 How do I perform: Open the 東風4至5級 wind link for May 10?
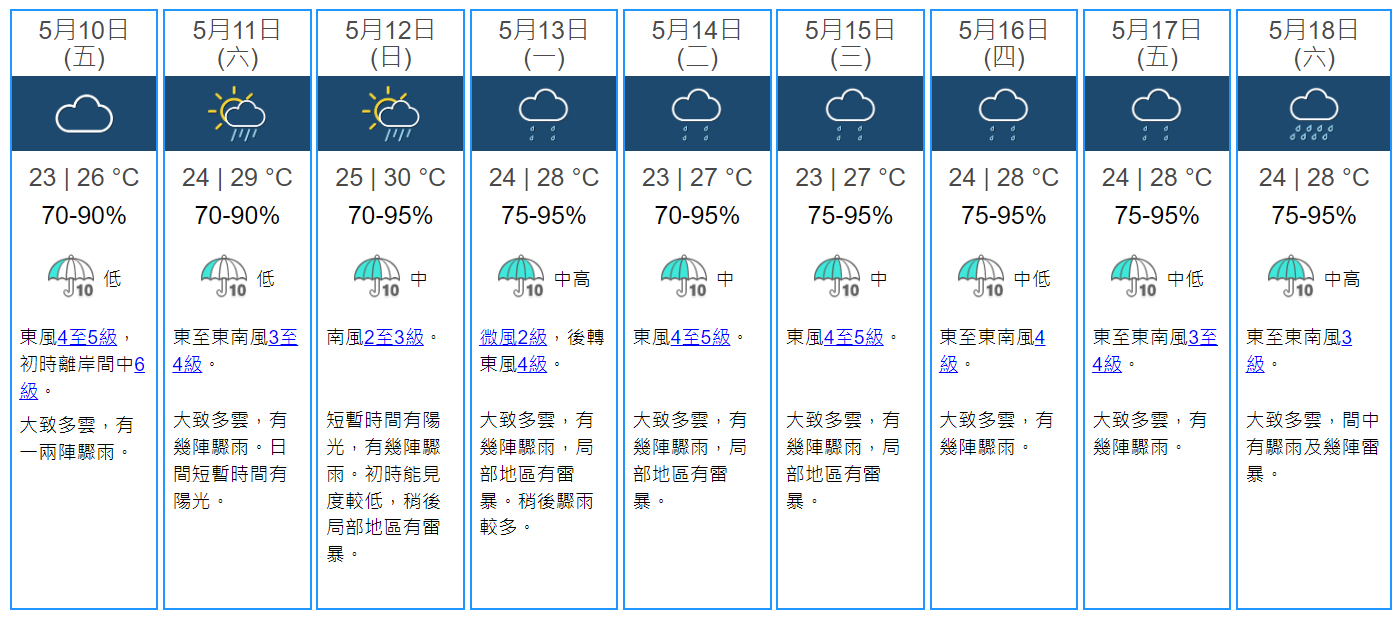click(x=87, y=338)
